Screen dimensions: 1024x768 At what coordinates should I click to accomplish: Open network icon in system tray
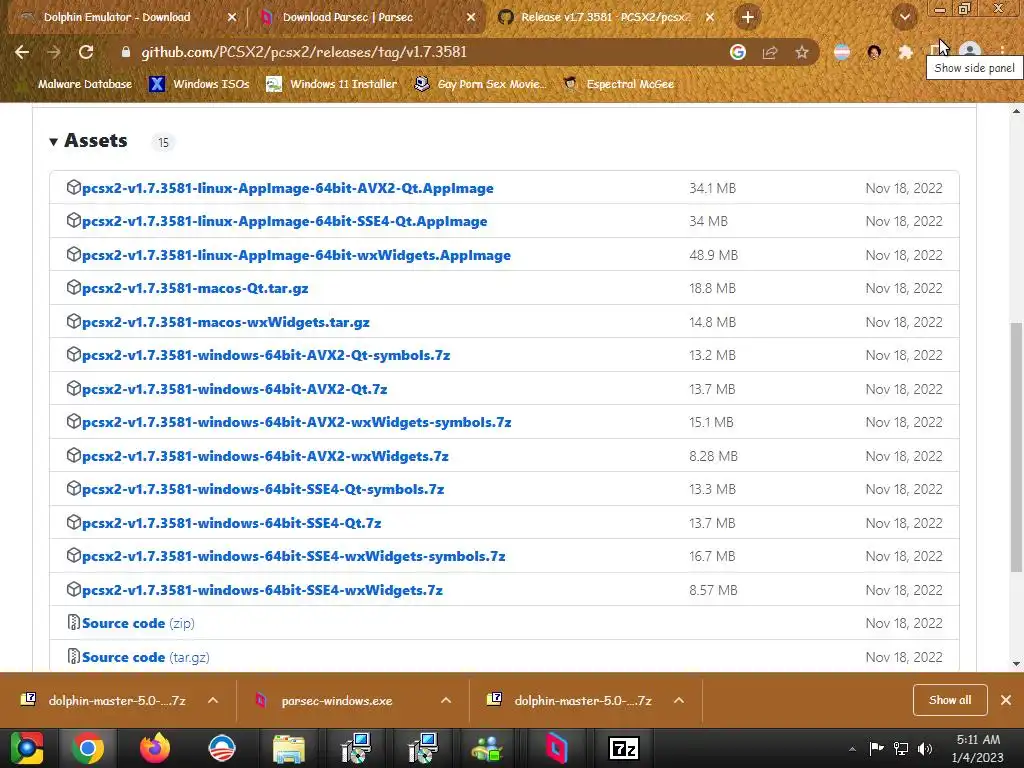click(x=901, y=748)
